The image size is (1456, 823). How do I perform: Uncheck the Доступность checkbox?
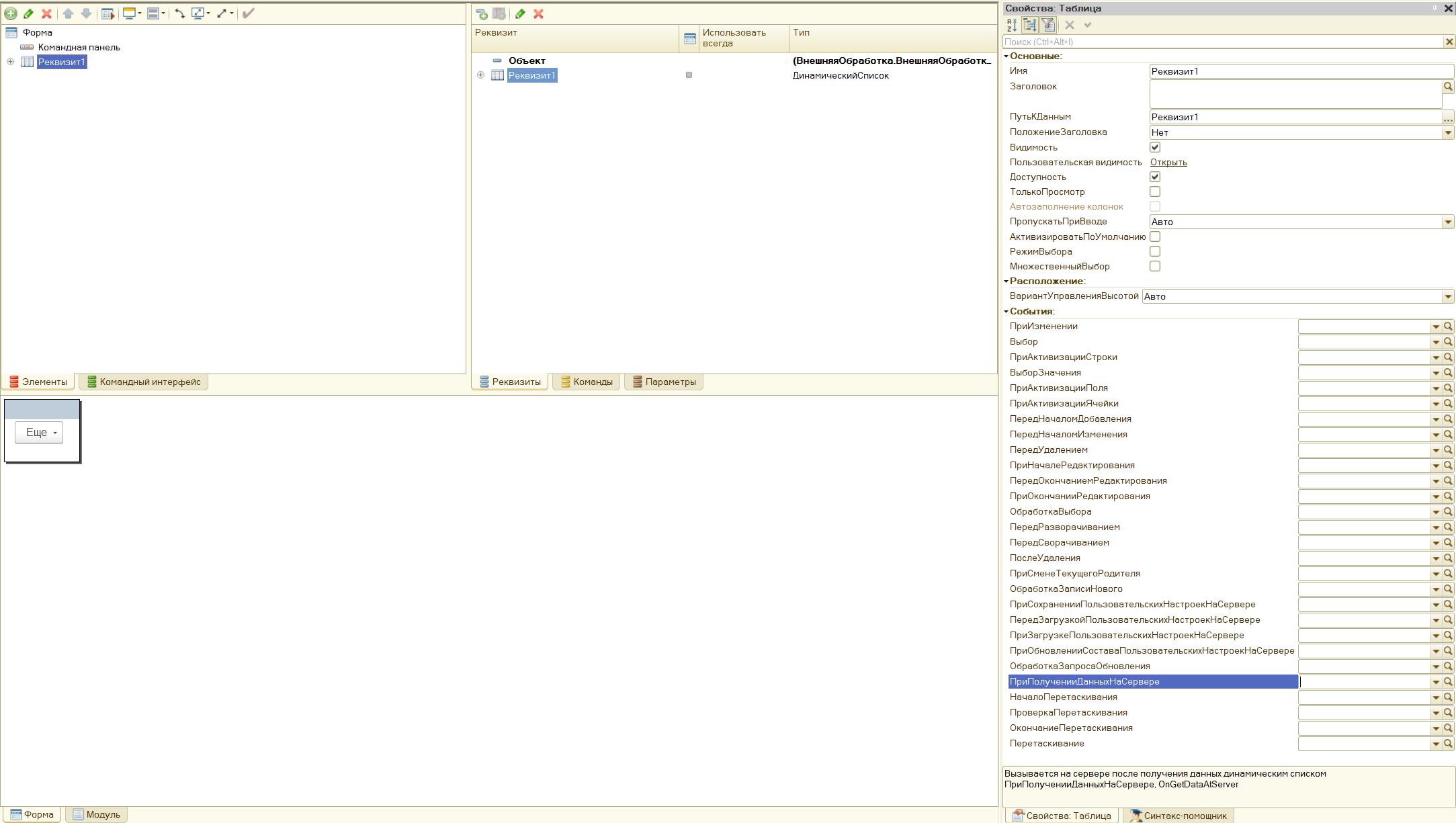pos(1155,177)
